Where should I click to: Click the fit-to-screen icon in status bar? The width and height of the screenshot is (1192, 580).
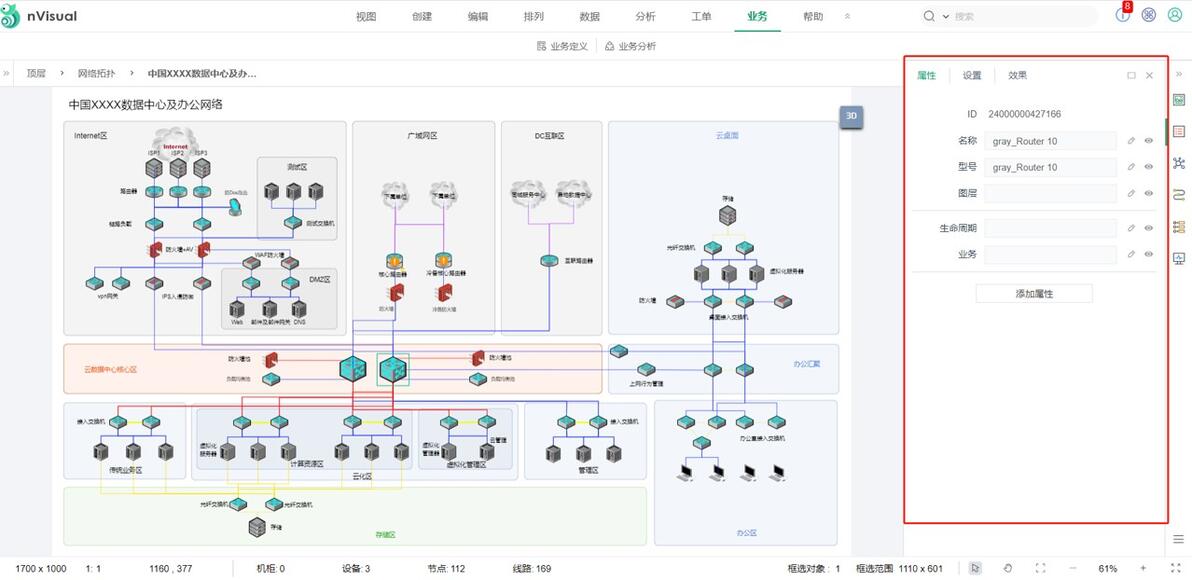pyautogui.click(x=1038, y=568)
